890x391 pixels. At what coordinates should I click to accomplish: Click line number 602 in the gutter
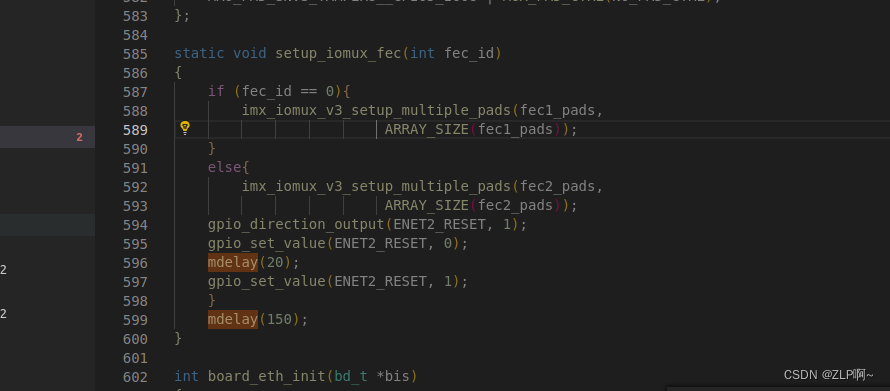pyautogui.click(x=135, y=377)
